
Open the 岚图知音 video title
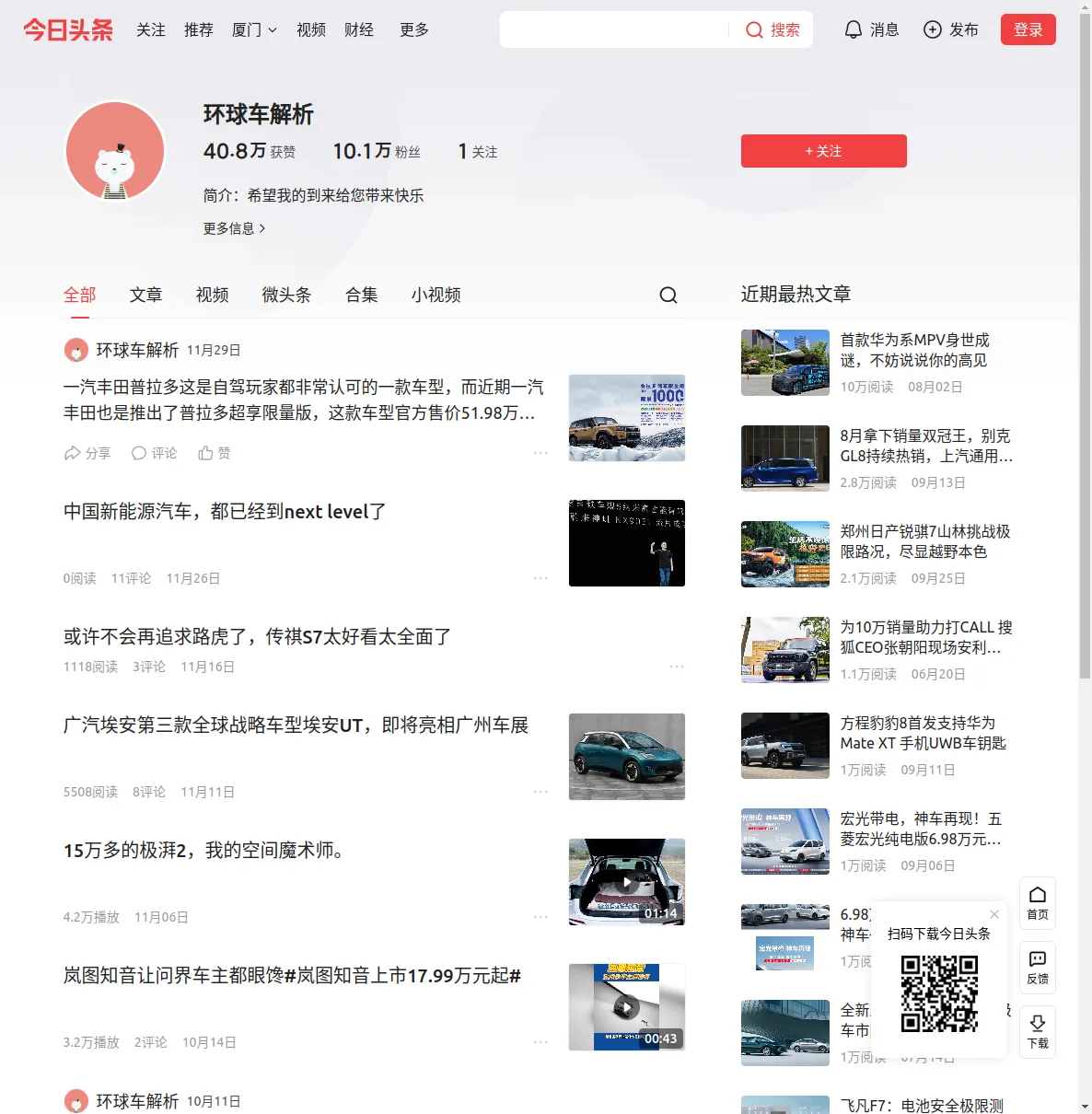click(293, 976)
